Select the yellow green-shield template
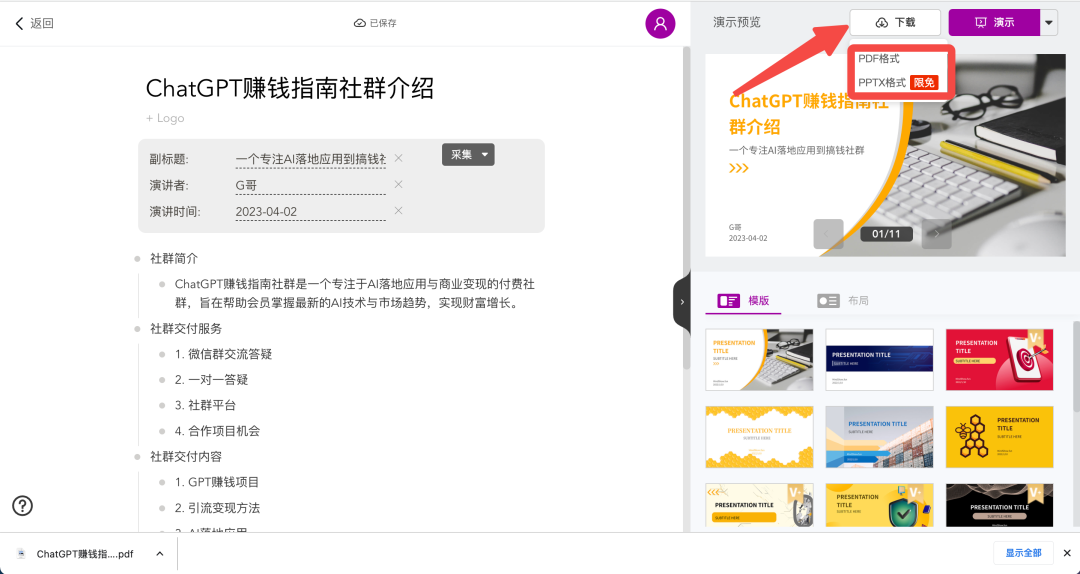 [x=880, y=506]
